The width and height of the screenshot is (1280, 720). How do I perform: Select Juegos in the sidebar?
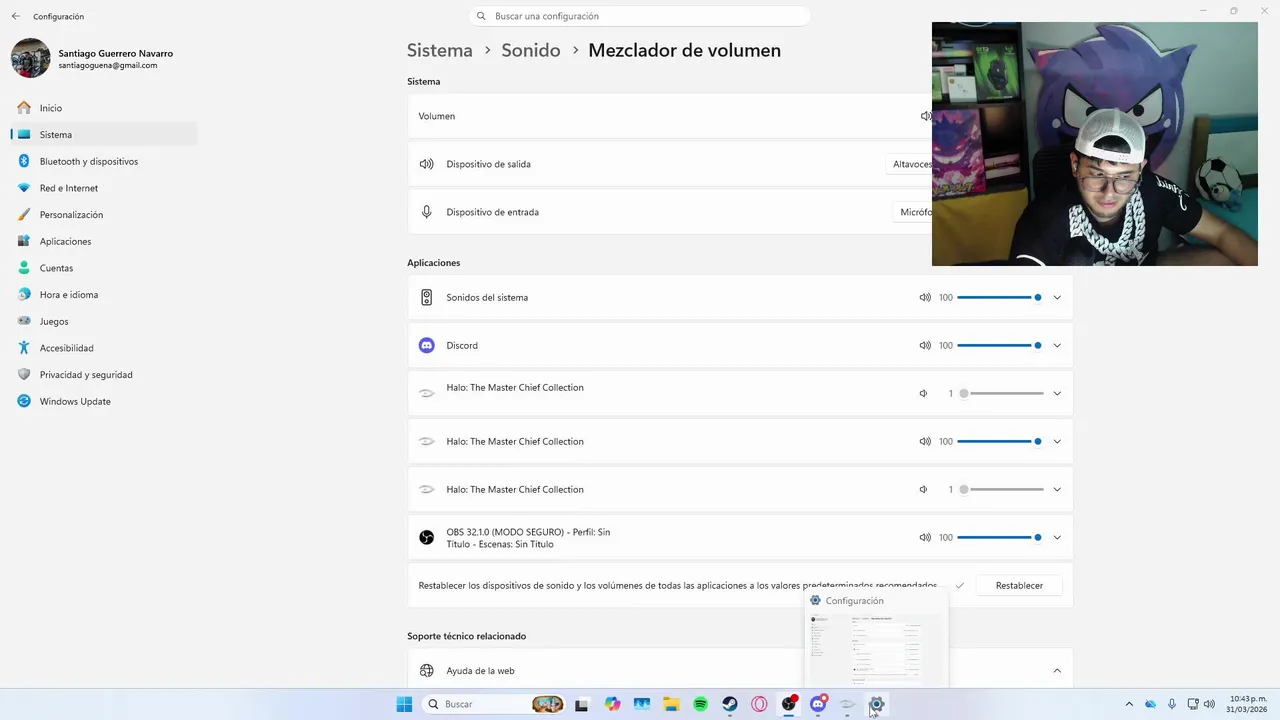click(104, 322)
